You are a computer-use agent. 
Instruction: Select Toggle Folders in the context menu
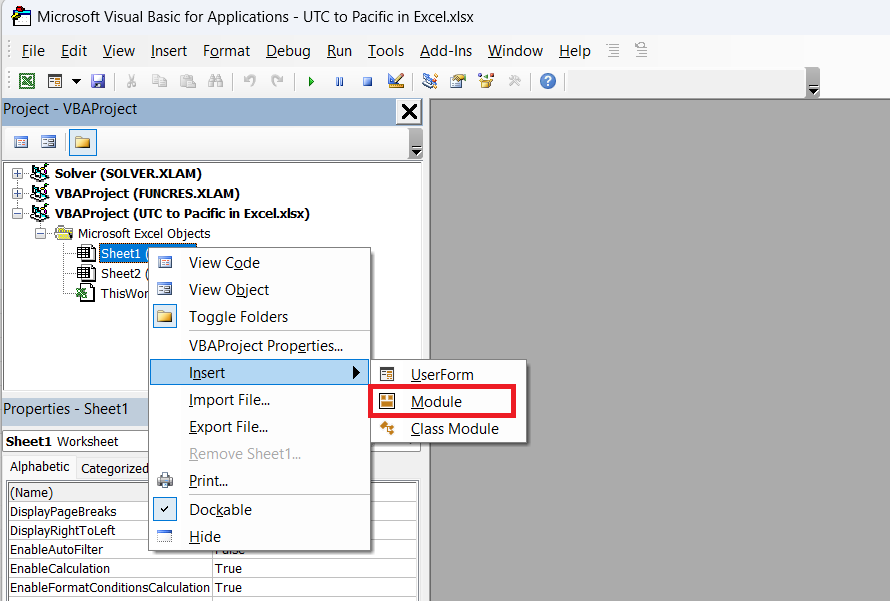(x=260, y=317)
